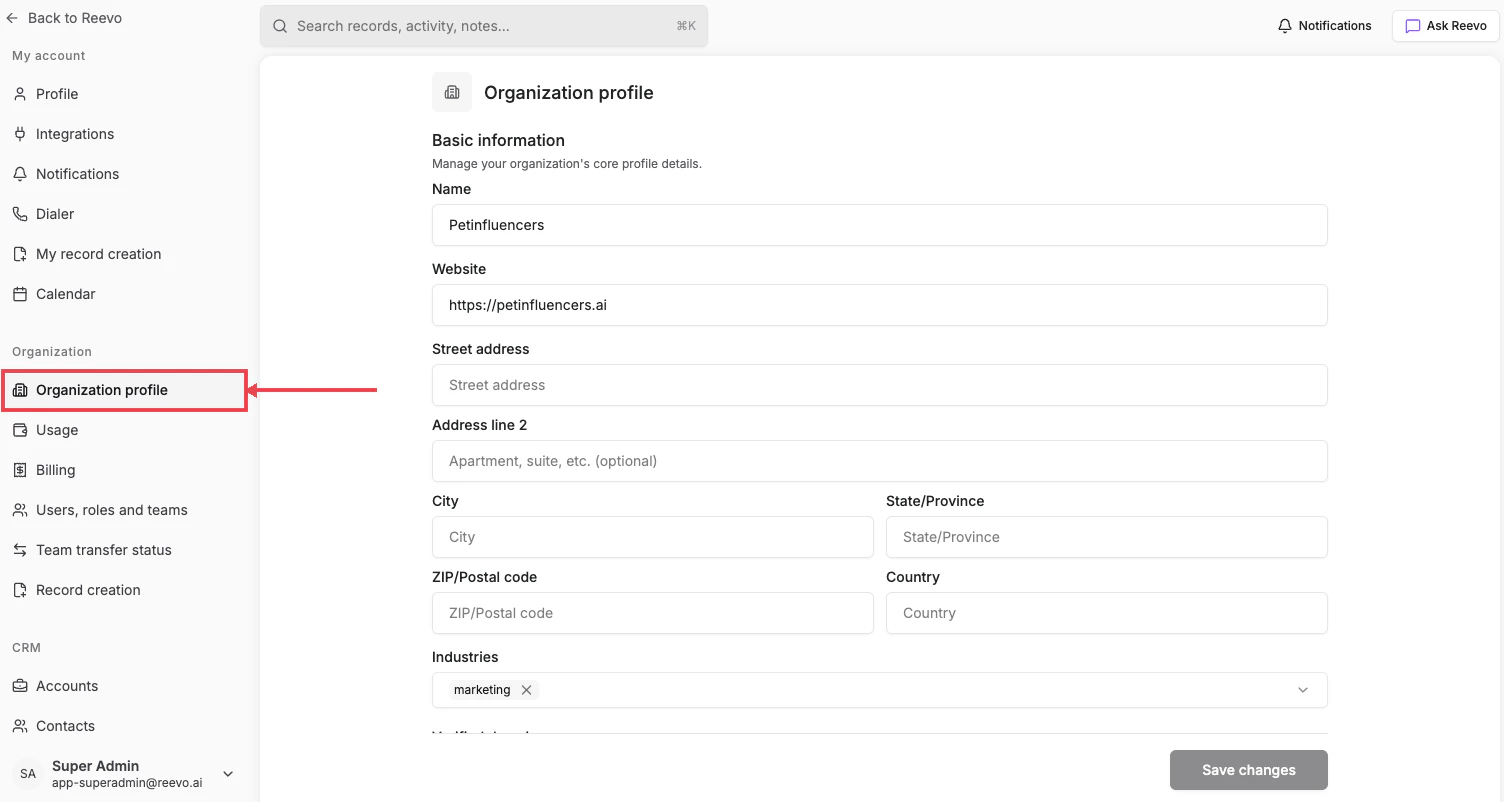Click the Team transfer status arrows icon
The width and height of the screenshot is (1504, 802).
[x=20, y=550]
